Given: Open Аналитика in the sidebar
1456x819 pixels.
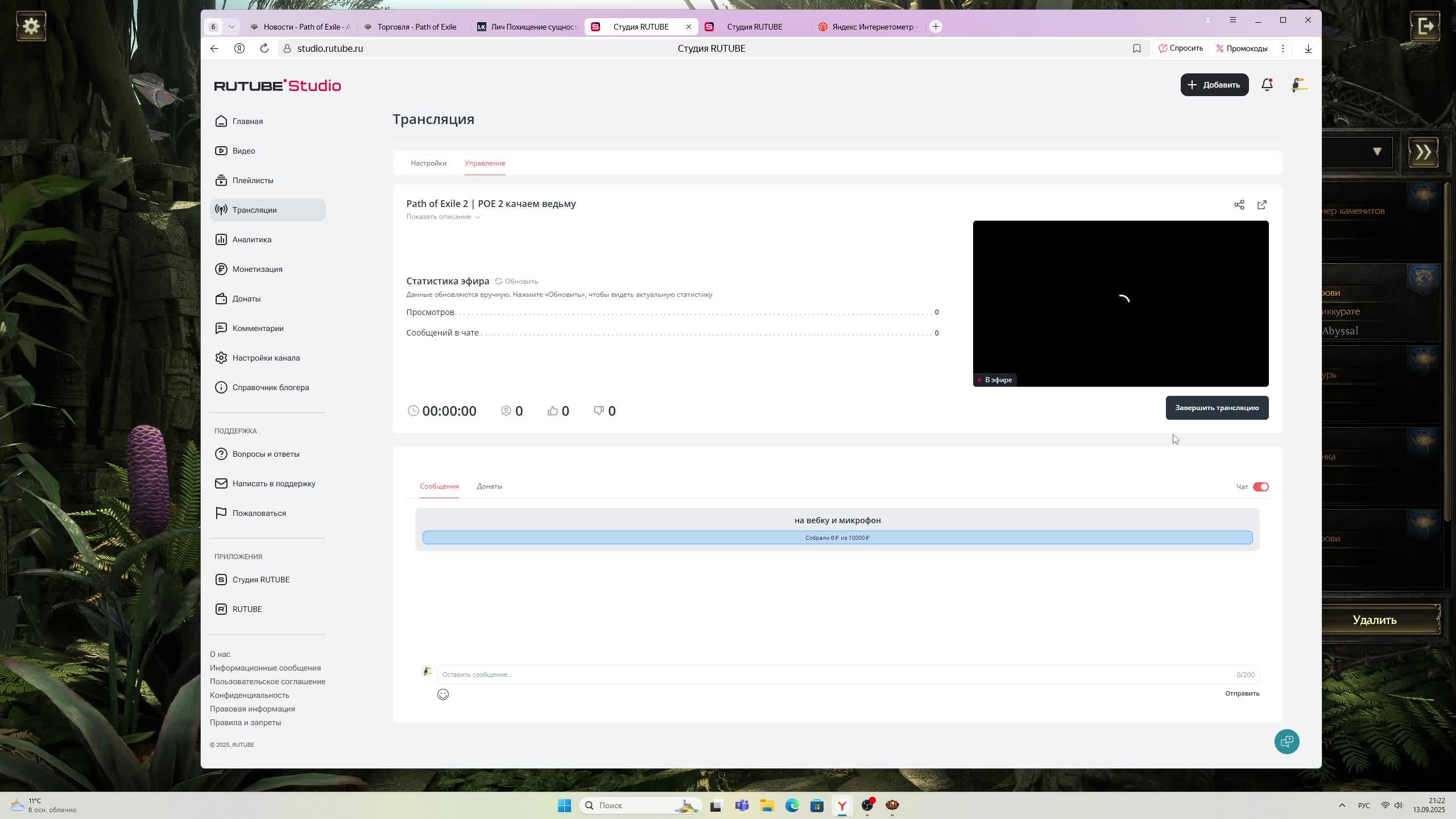Looking at the screenshot, I should pyautogui.click(x=251, y=239).
